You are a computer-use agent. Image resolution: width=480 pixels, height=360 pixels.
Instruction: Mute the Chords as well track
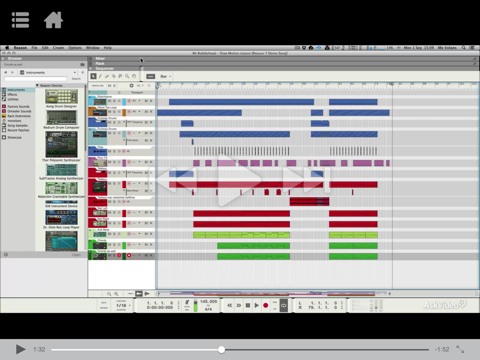click(110, 256)
